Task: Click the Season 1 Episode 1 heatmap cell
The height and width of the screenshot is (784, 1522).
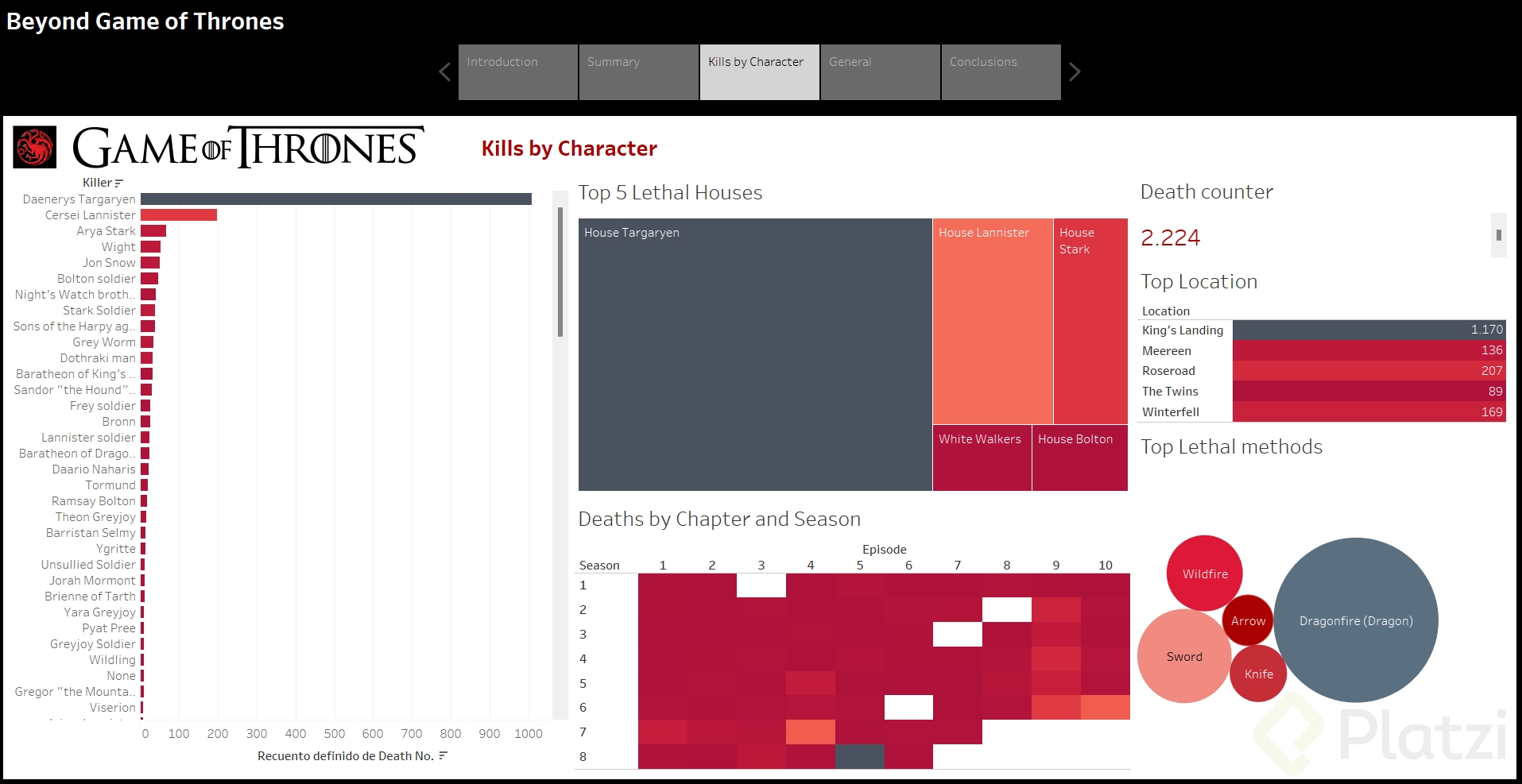Action: tap(663, 585)
